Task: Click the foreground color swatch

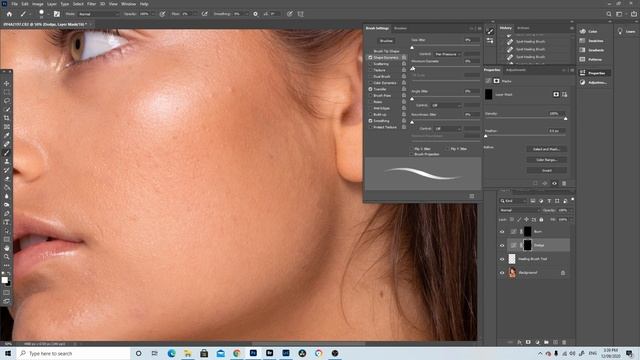Action: point(4,280)
